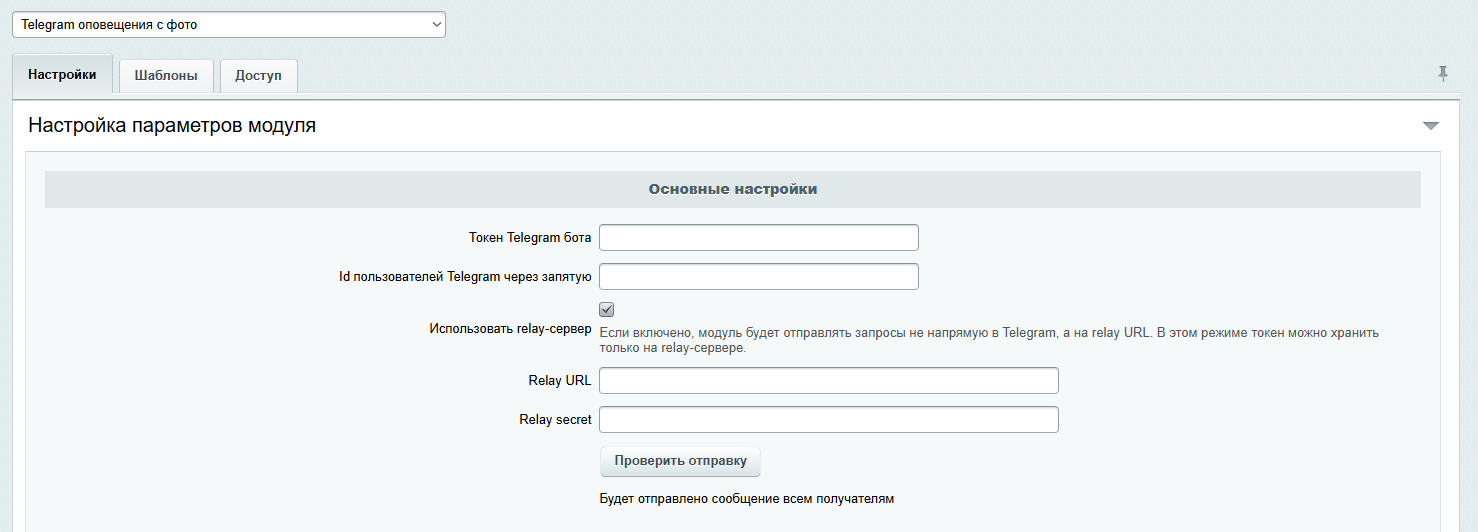Click the Telegram user Id input field

(x=758, y=277)
